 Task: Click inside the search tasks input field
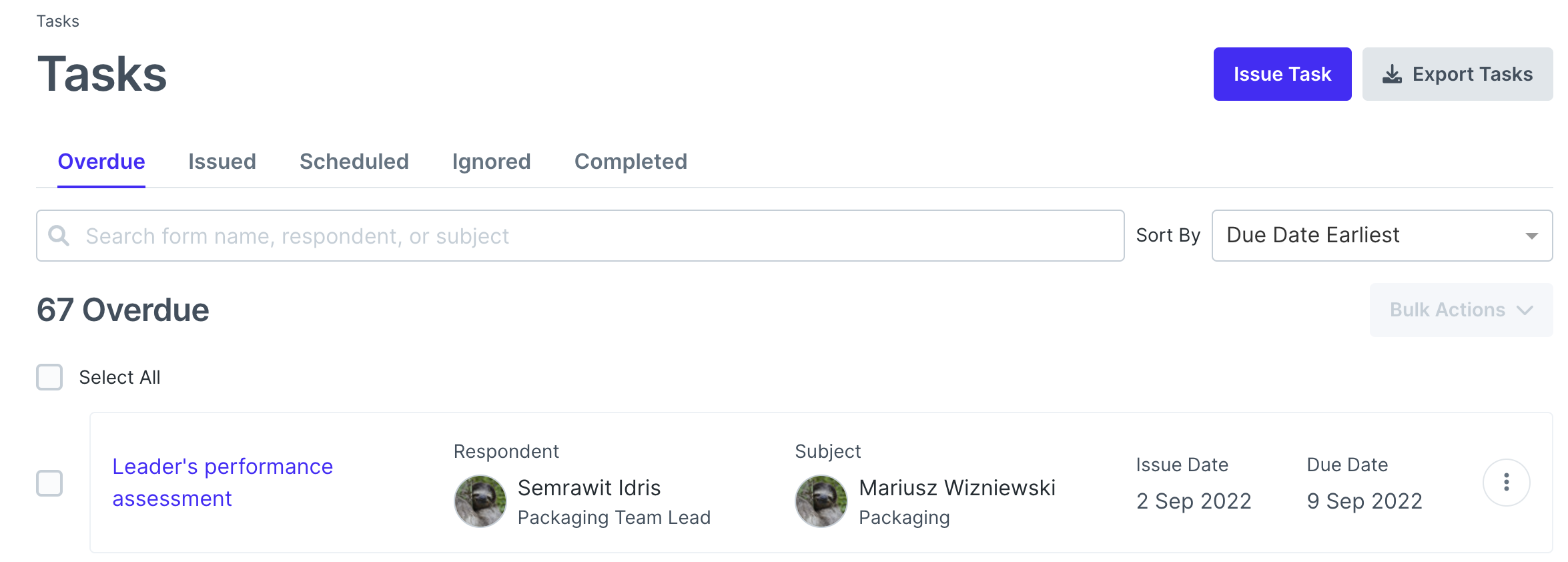click(467, 236)
